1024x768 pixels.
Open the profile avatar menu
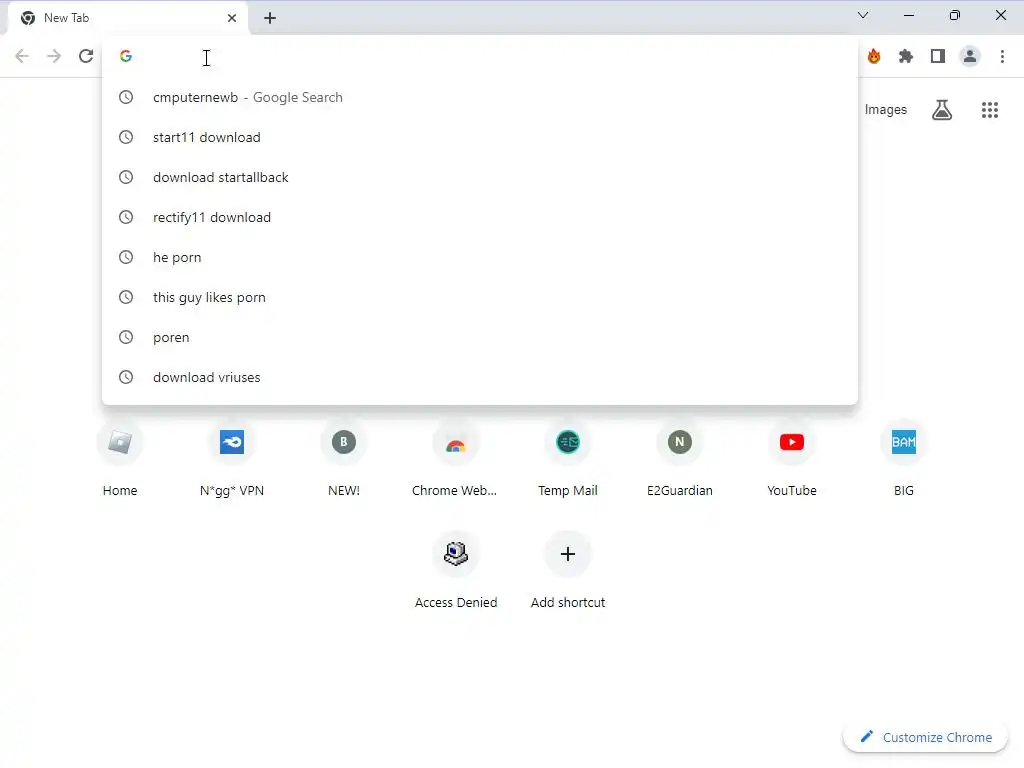tap(970, 56)
